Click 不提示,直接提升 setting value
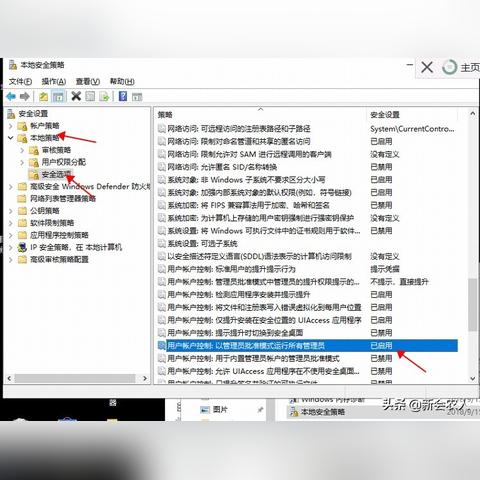The width and height of the screenshot is (480, 480). 399,282
